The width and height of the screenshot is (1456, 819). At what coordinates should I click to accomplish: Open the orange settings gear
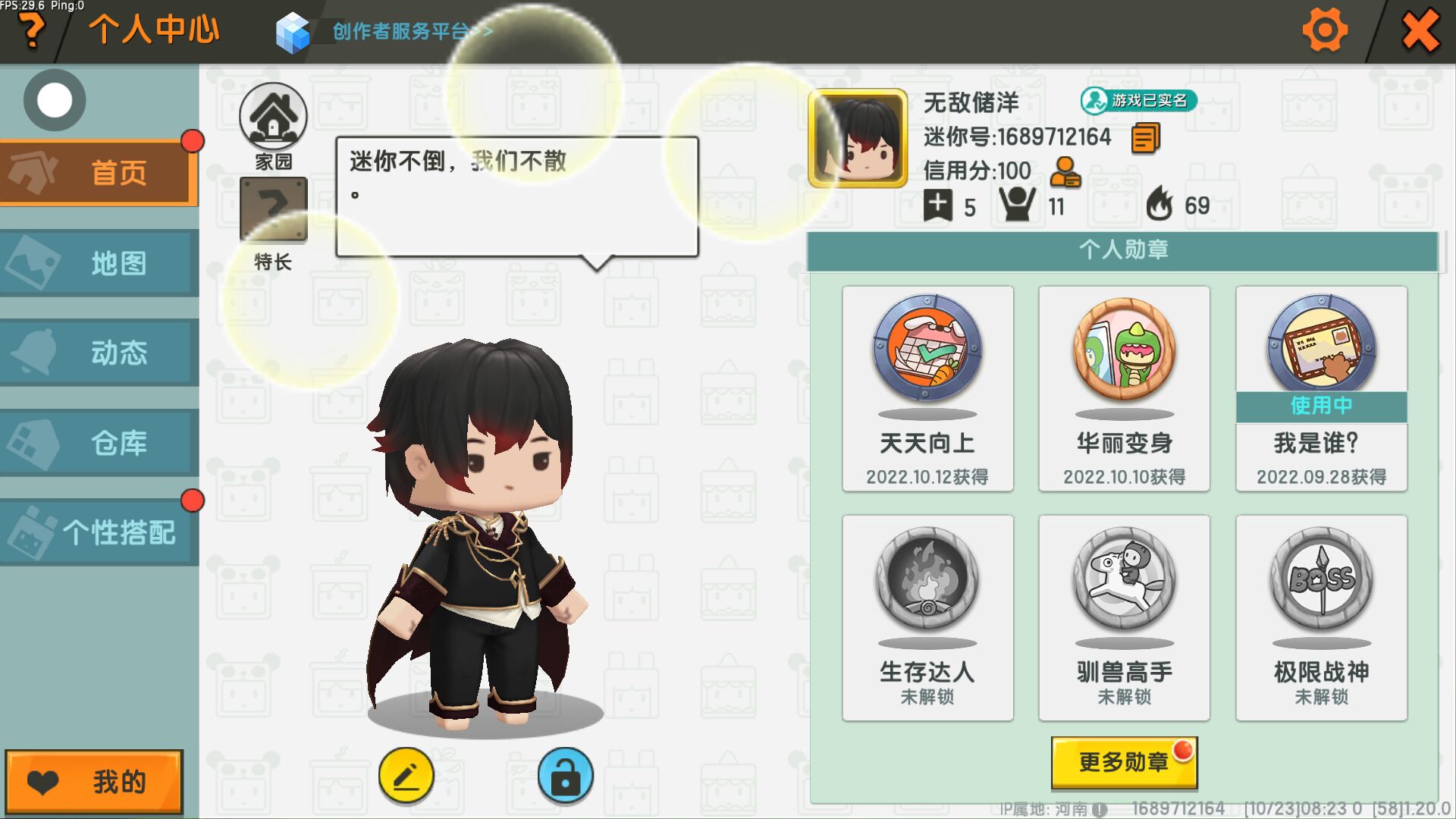click(x=1325, y=30)
